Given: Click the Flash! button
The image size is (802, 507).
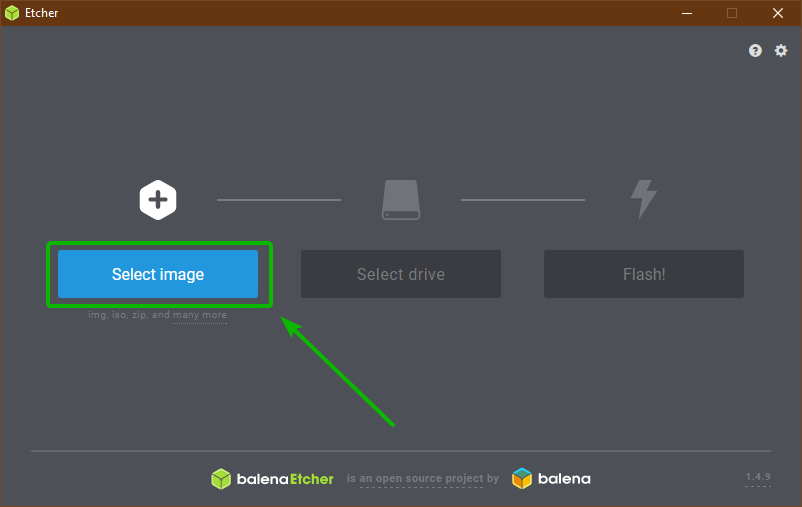Looking at the screenshot, I should tap(644, 274).
